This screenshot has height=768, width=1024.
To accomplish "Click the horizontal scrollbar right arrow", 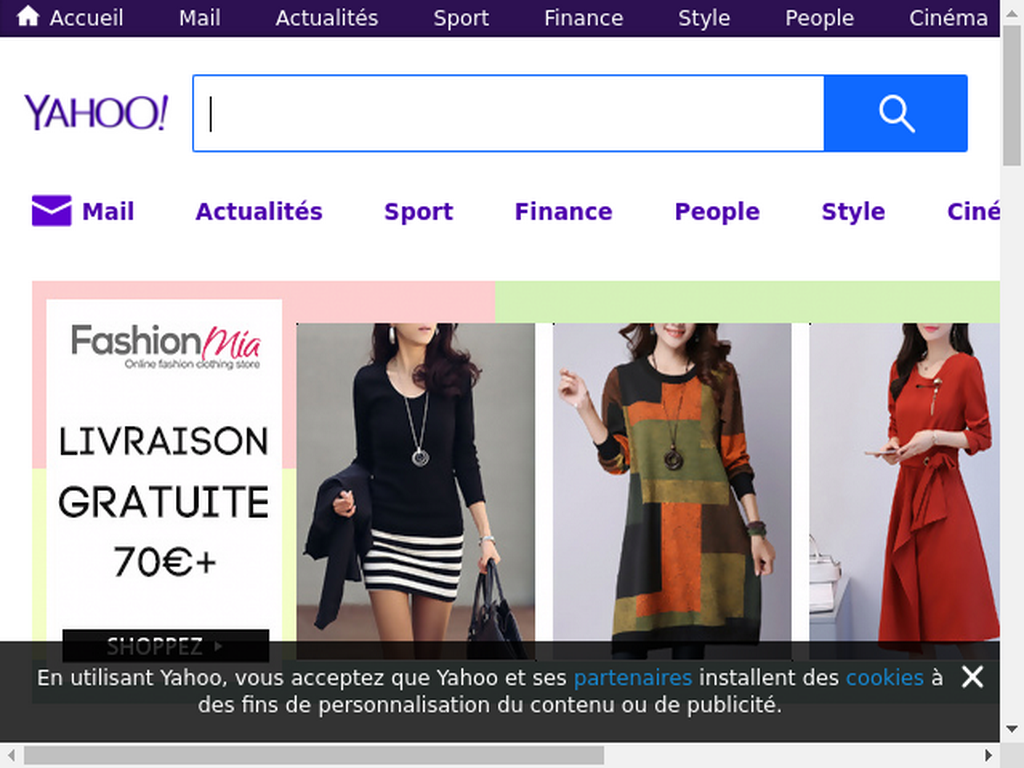I will (989, 755).
